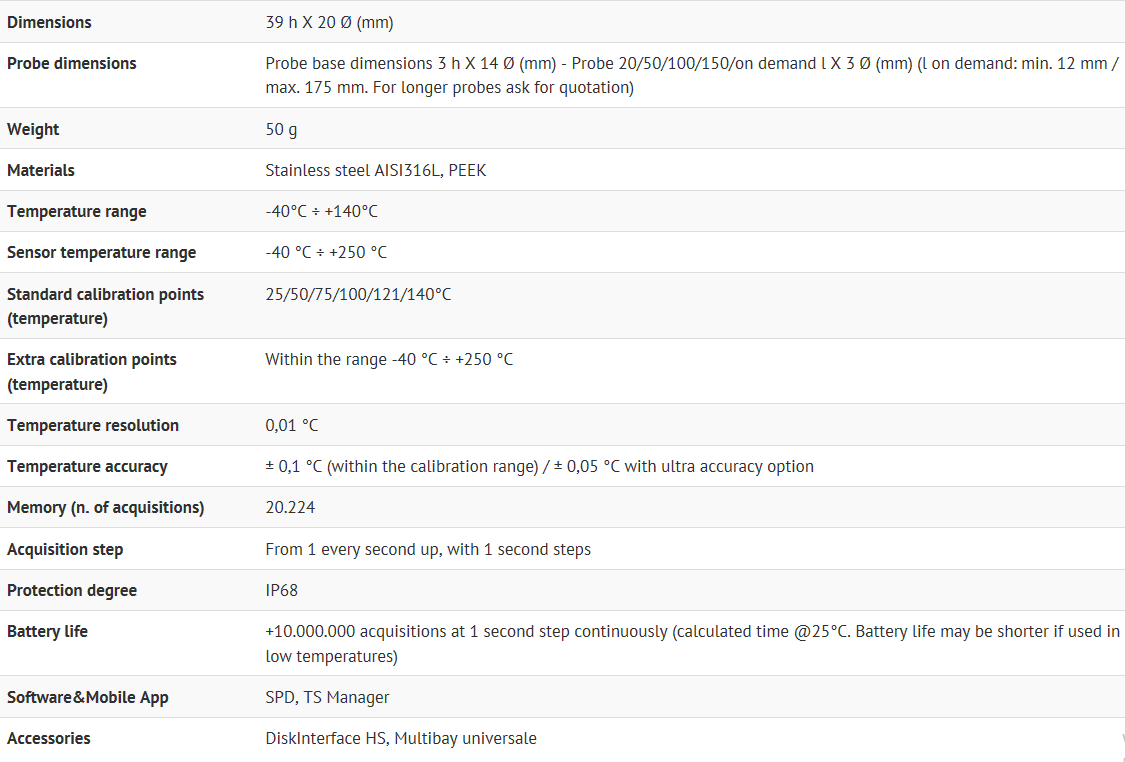Click the Standard calibration points label
The width and height of the screenshot is (1125, 762).
point(105,306)
